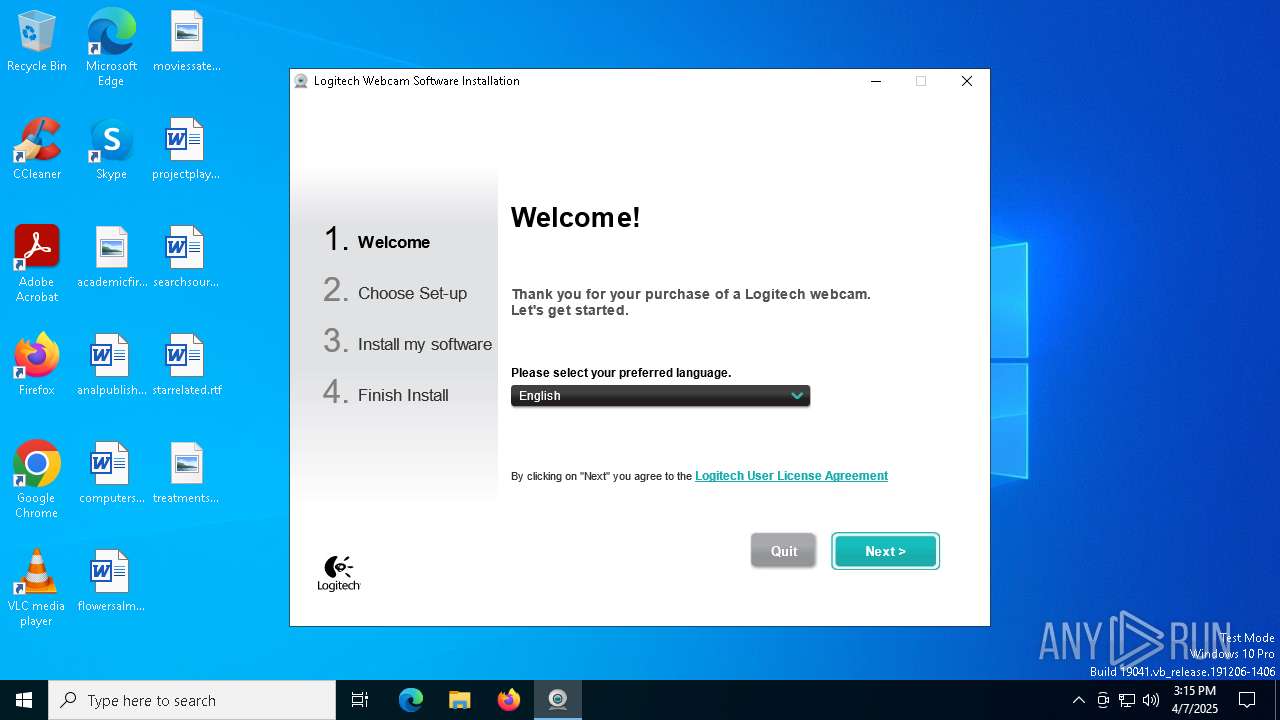The height and width of the screenshot is (720, 1280).
Task: Launch Microsoft Edge from desktop shortcut
Action: [x=111, y=47]
